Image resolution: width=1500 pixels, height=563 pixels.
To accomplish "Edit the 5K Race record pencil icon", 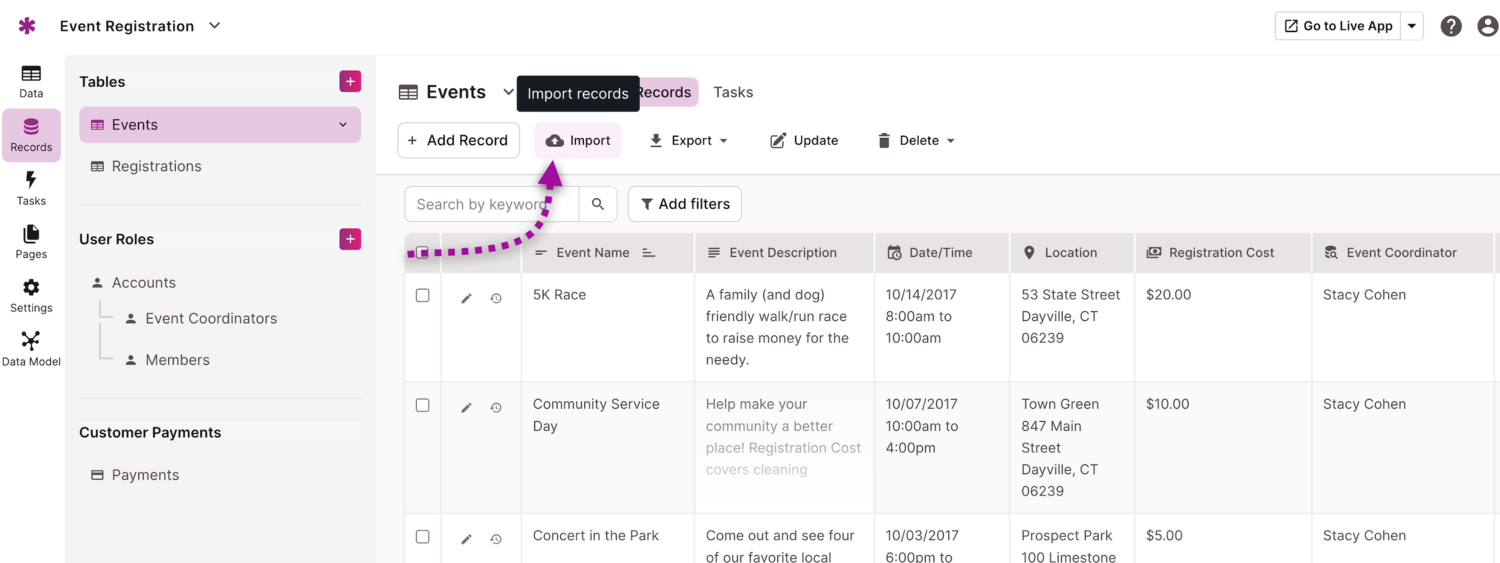I will click(x=466, y=298).
